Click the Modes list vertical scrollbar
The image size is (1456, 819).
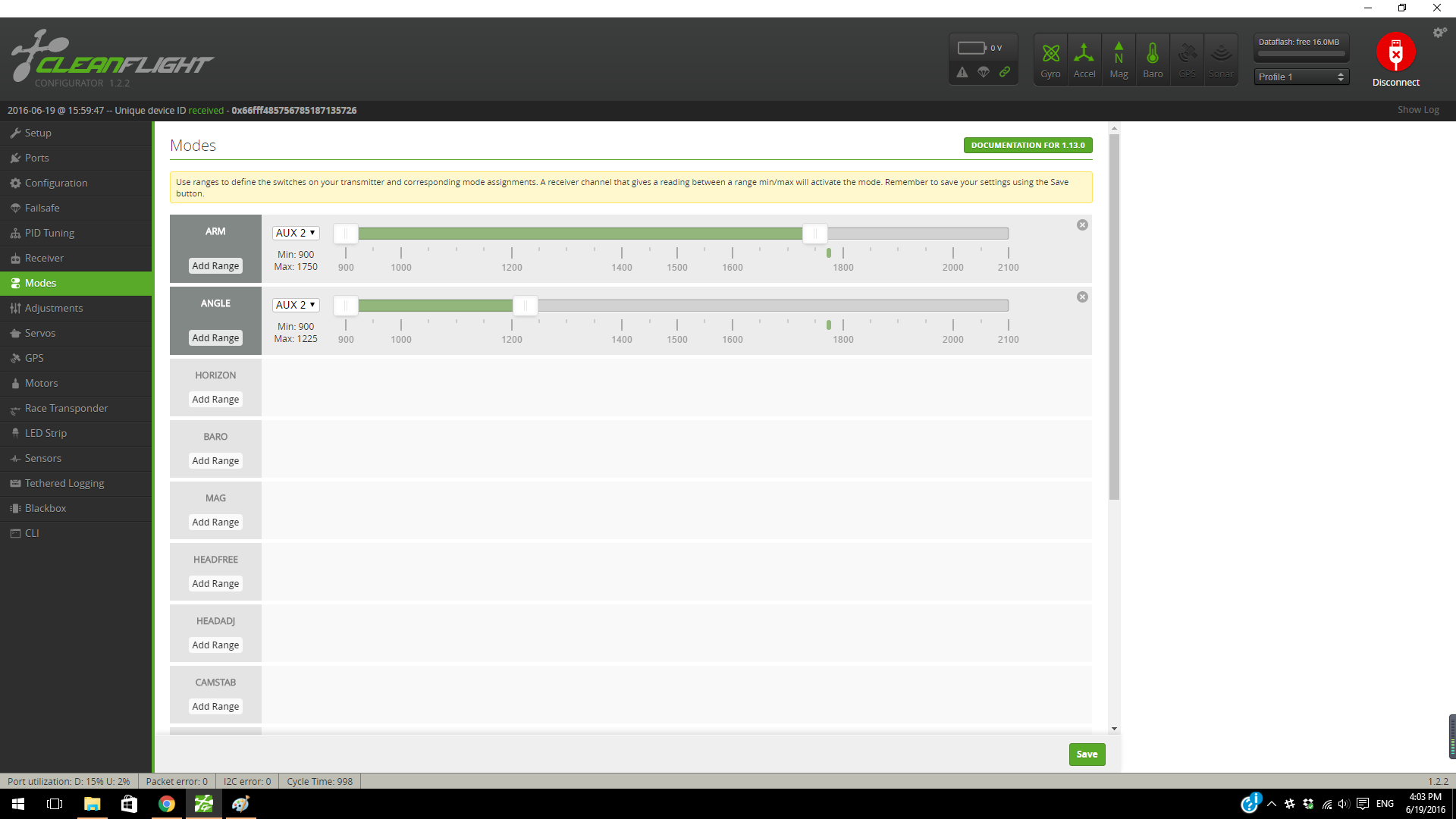[x=1114, y=317]
